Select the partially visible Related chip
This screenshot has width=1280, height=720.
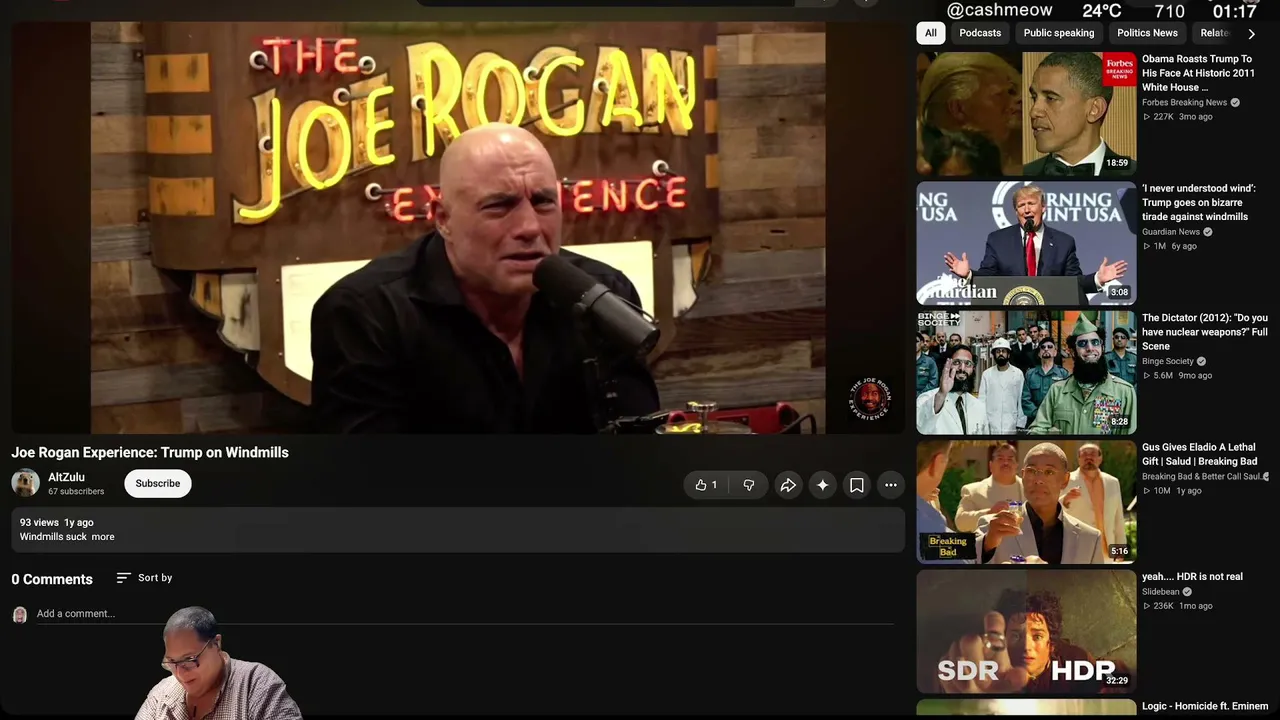(1212, 33)
